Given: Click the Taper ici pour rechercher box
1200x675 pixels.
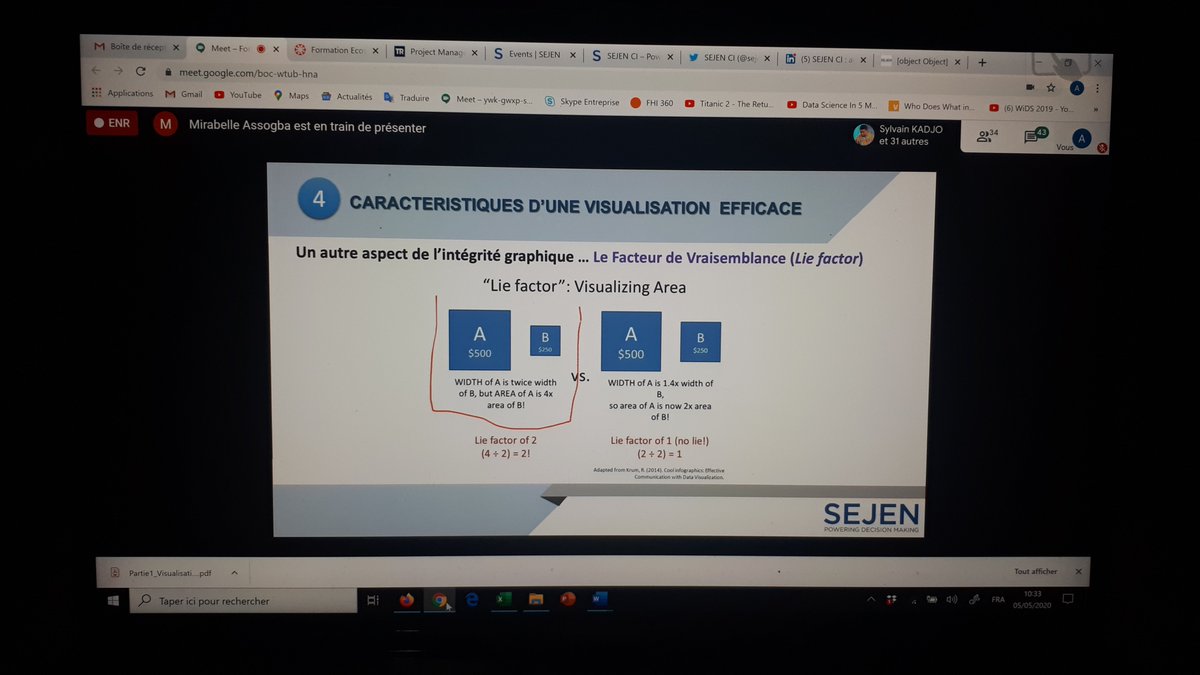Looking at the screenshot, I should [x=243, y=601].
